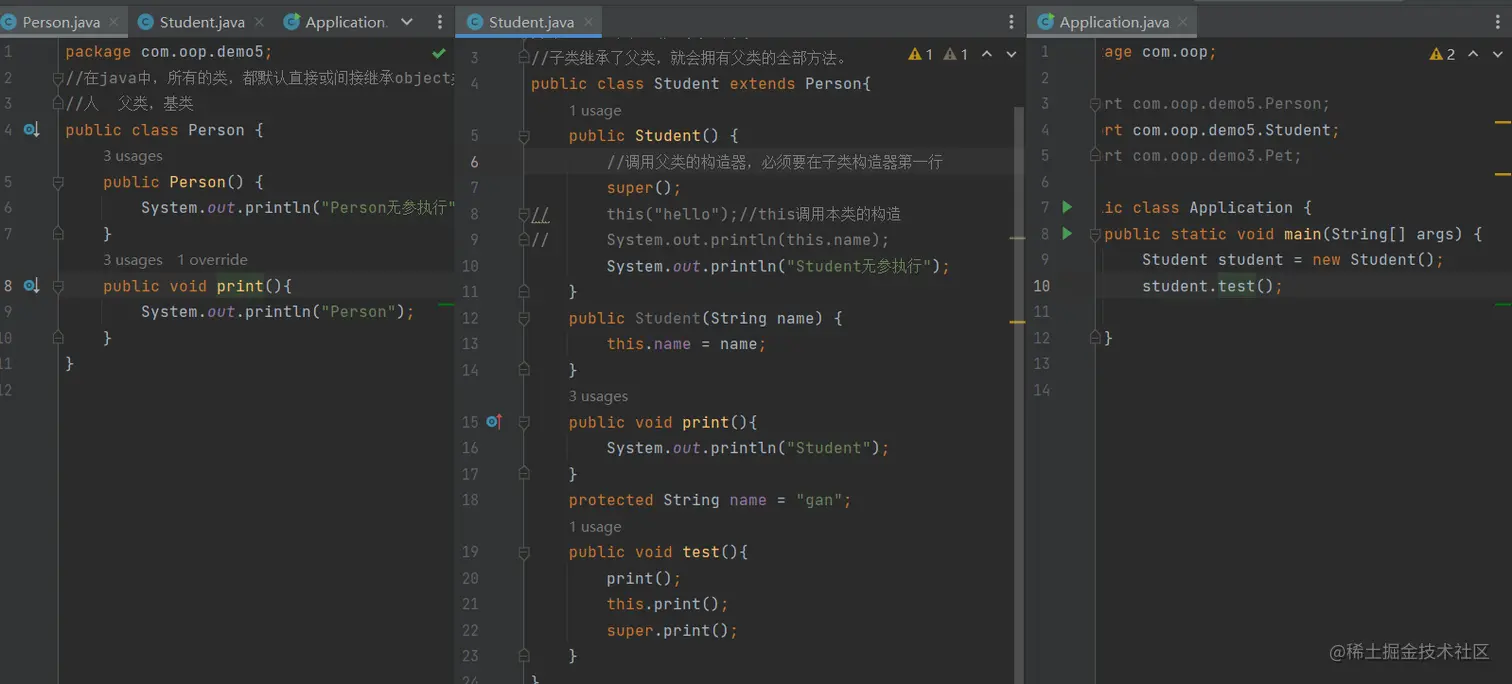
Task: Click 'this.print();' line in Student.java
Action: pyautogui.click(x=667, y=604)
